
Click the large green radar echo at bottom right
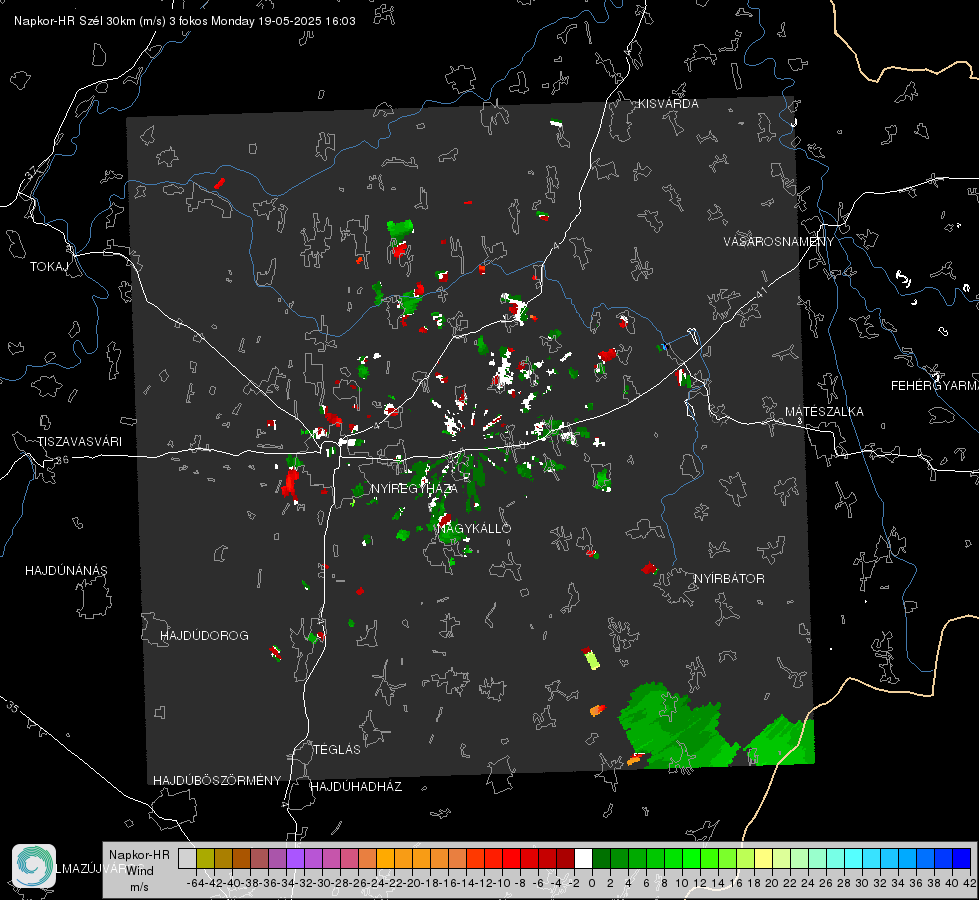coord(677,726)
